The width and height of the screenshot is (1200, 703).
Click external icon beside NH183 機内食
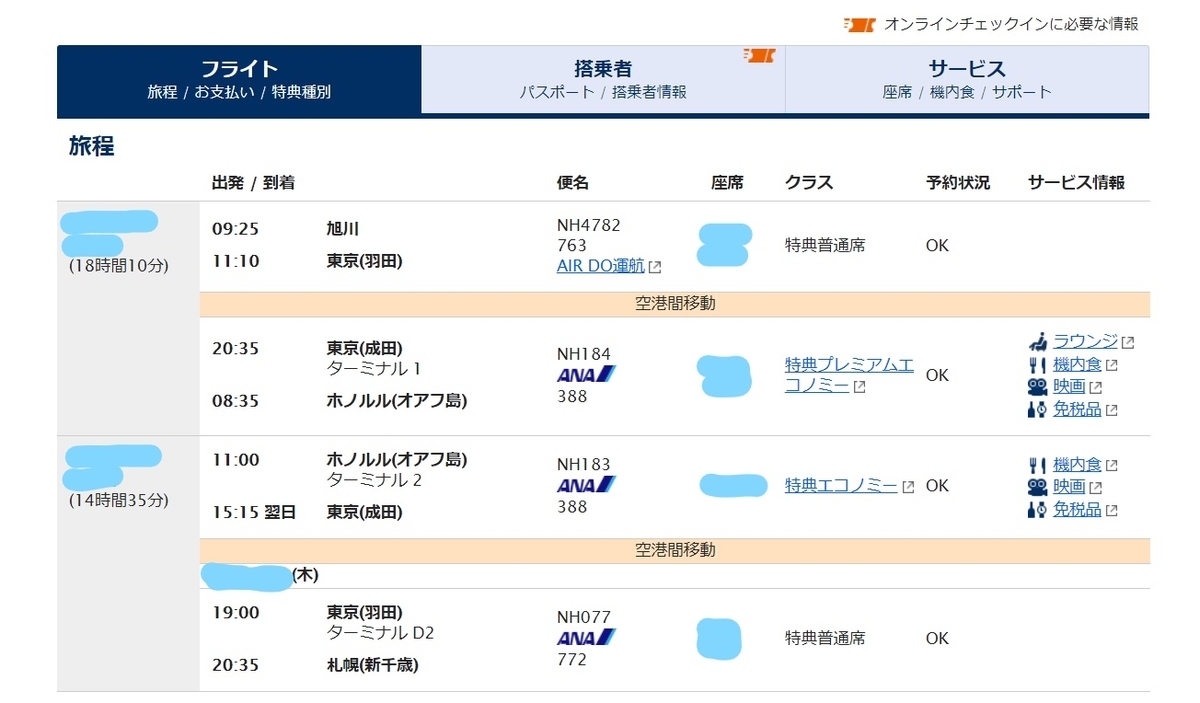[1112, 465]
